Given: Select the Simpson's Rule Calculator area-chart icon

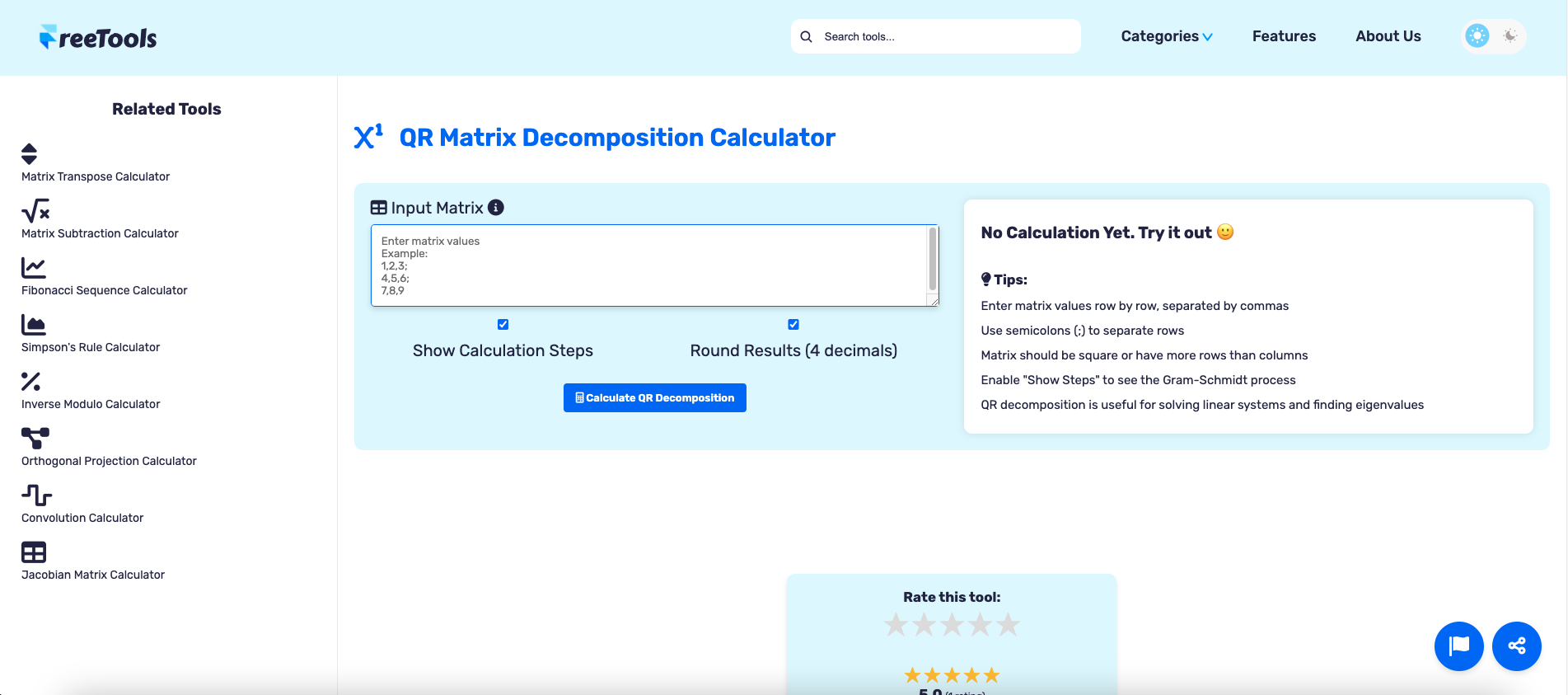Looking at the screenshot, I should coord(33,325).
